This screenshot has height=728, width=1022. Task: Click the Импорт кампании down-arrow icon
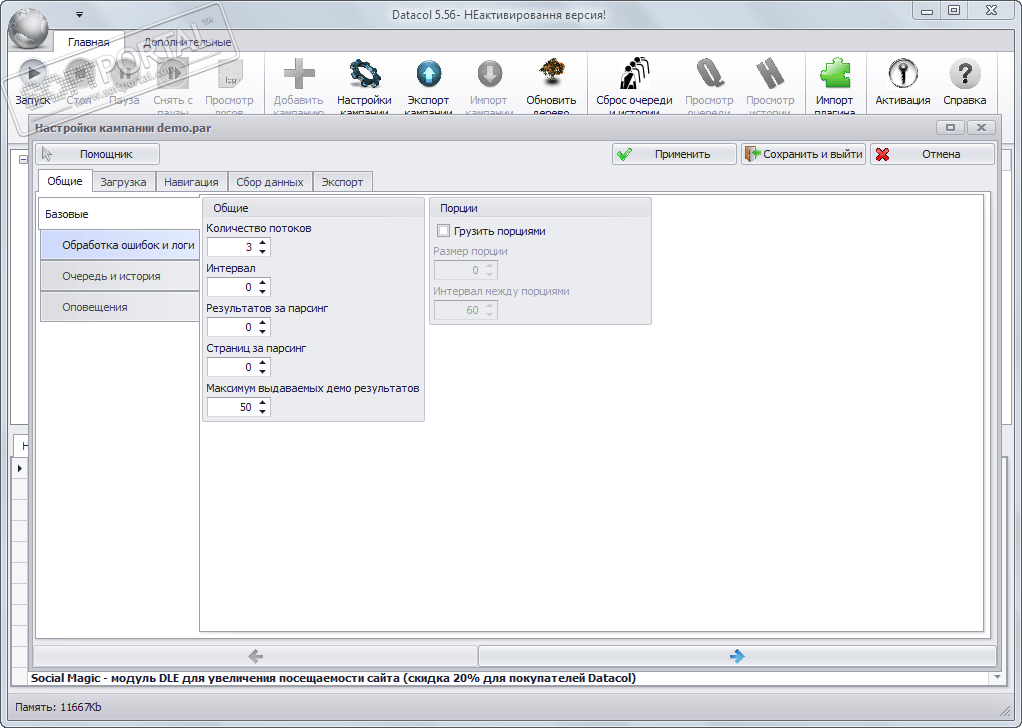point(489,74)
